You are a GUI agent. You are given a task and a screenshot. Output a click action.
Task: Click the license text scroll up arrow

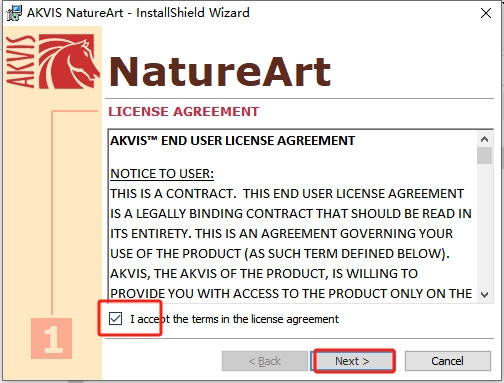[x=485, y=139]
